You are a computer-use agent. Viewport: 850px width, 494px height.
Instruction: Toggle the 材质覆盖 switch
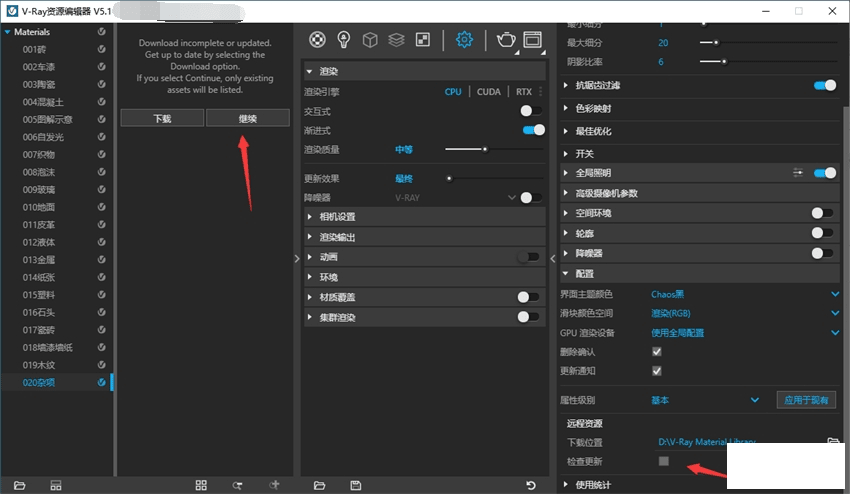coord(528,297)
